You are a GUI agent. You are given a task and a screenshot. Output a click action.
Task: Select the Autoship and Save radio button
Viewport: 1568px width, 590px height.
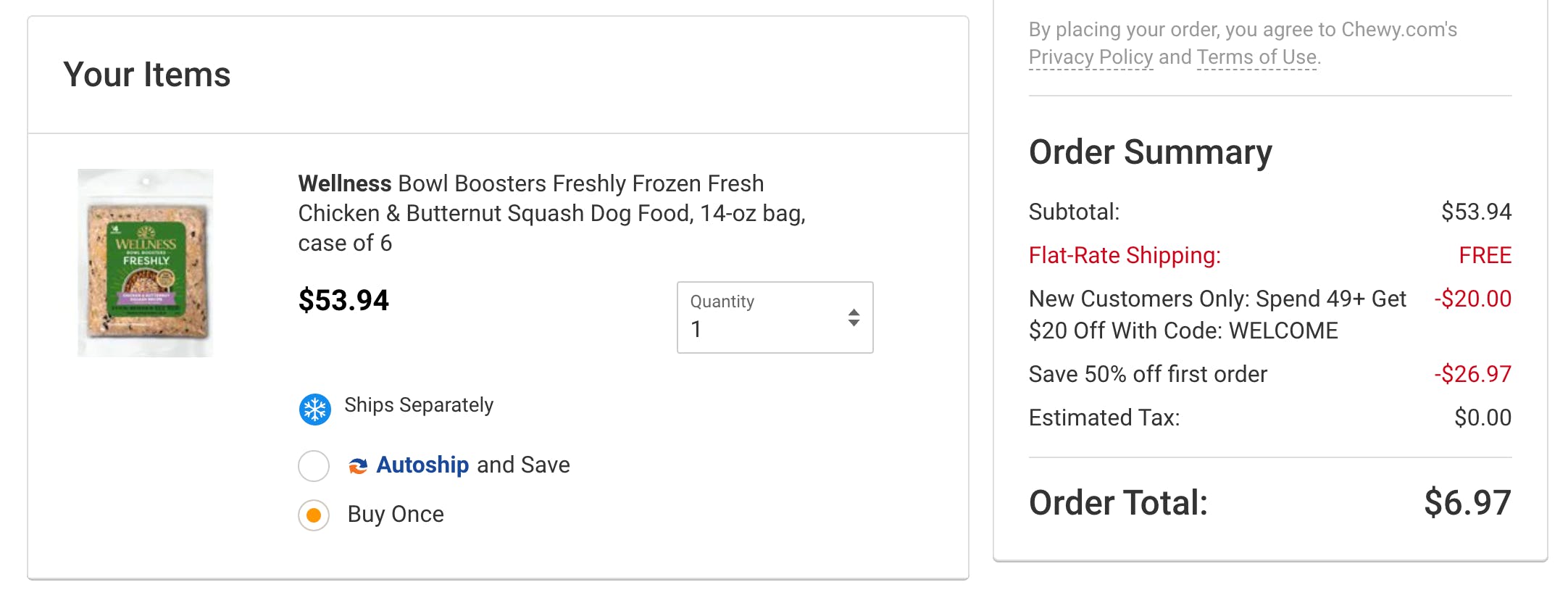(314, 465)
